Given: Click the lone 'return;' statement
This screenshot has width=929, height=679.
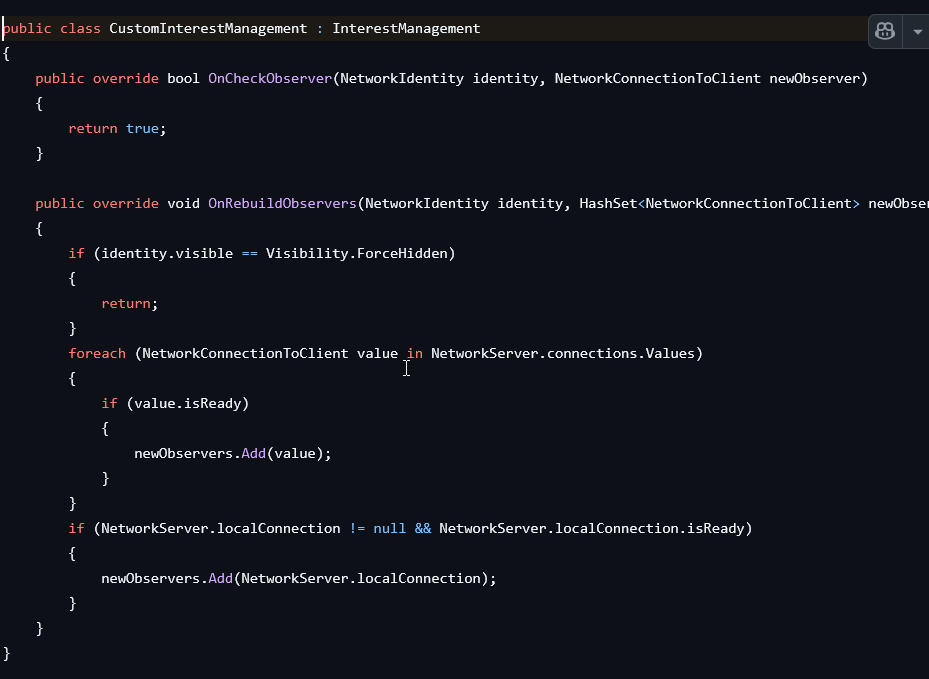Looking at the screenshot, I should (130, 303).
